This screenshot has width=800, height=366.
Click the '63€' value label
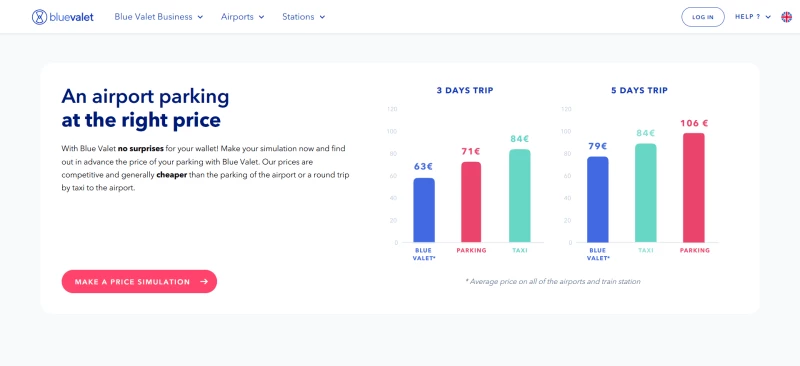coord(423,166)
